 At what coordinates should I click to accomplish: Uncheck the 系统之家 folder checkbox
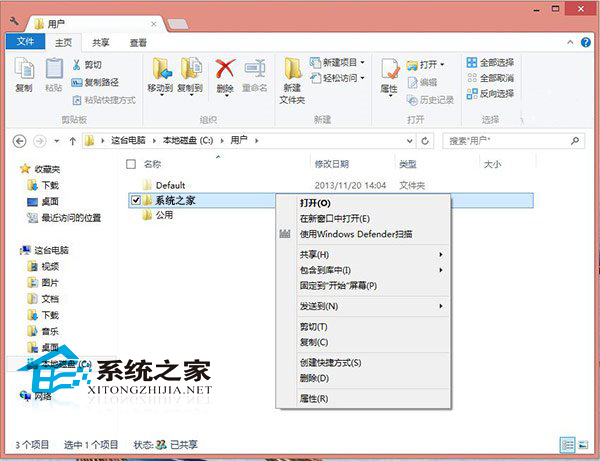[135, 200]
